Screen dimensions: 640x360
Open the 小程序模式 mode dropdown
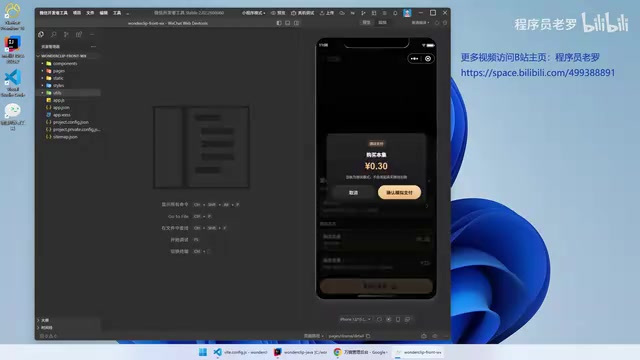[253, 13]
